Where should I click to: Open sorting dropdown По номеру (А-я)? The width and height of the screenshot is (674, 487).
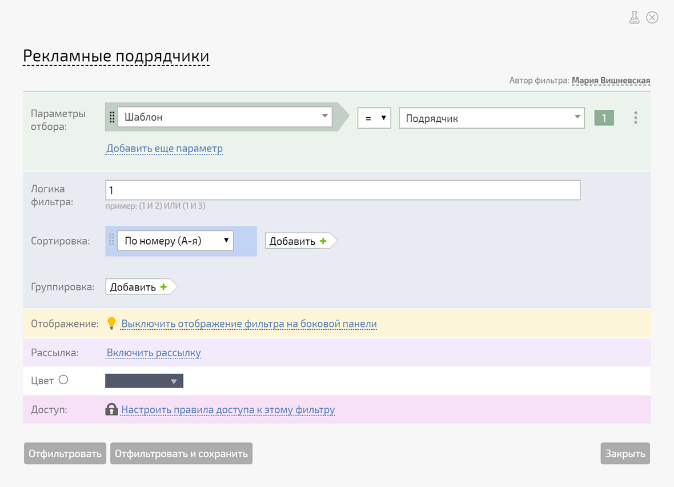click(x=177, y=240)
